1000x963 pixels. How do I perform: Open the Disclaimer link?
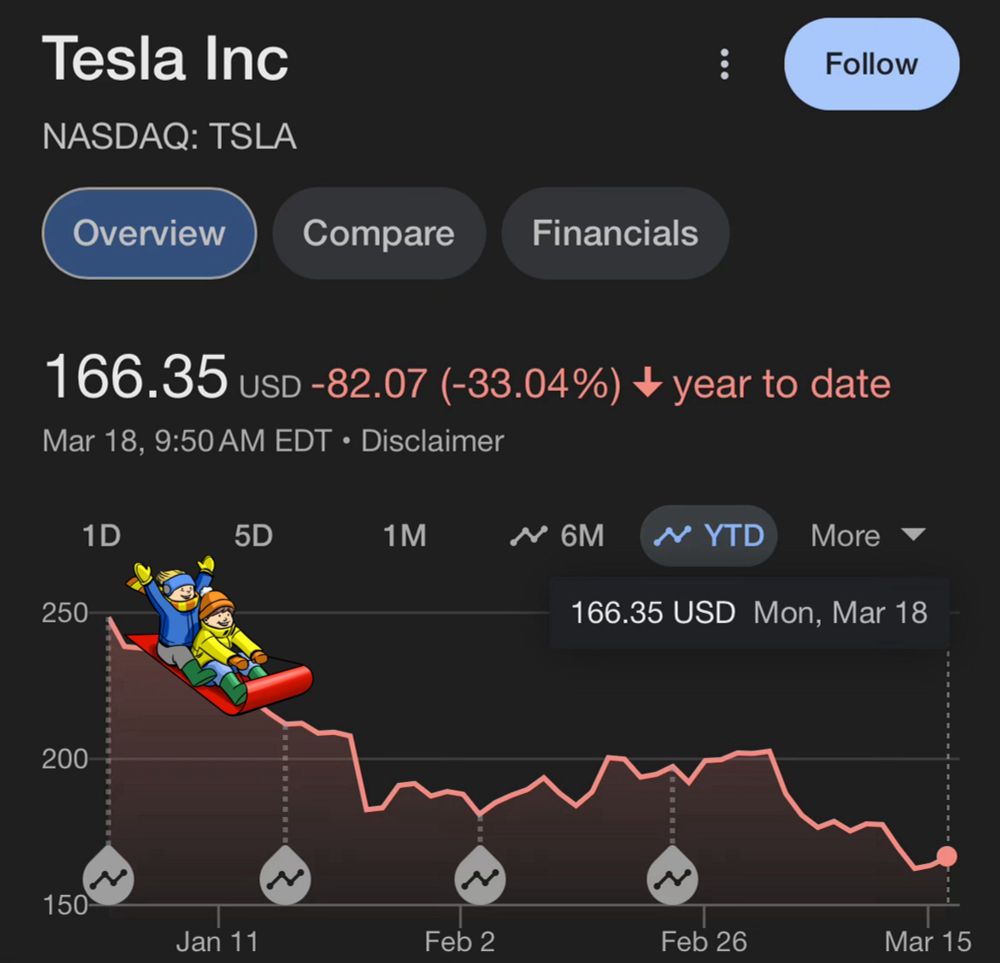(x=432, y=441)
